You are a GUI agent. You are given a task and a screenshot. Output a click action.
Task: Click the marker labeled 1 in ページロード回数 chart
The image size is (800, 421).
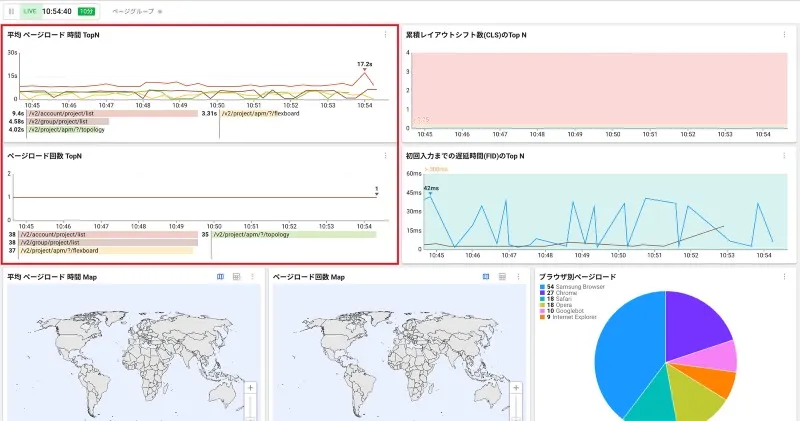click(x=377, y=194)
